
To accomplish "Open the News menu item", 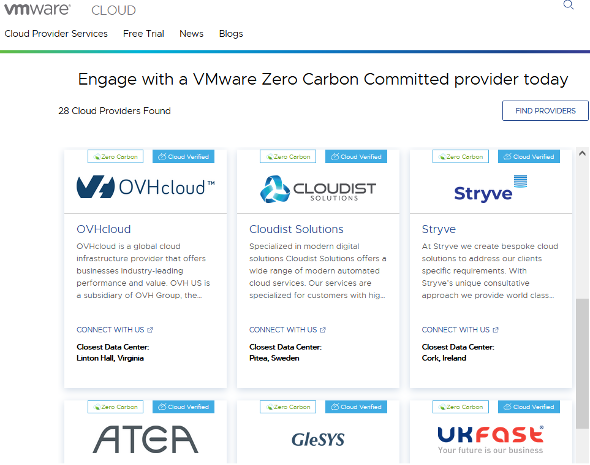I will click(x=192, y=34).
